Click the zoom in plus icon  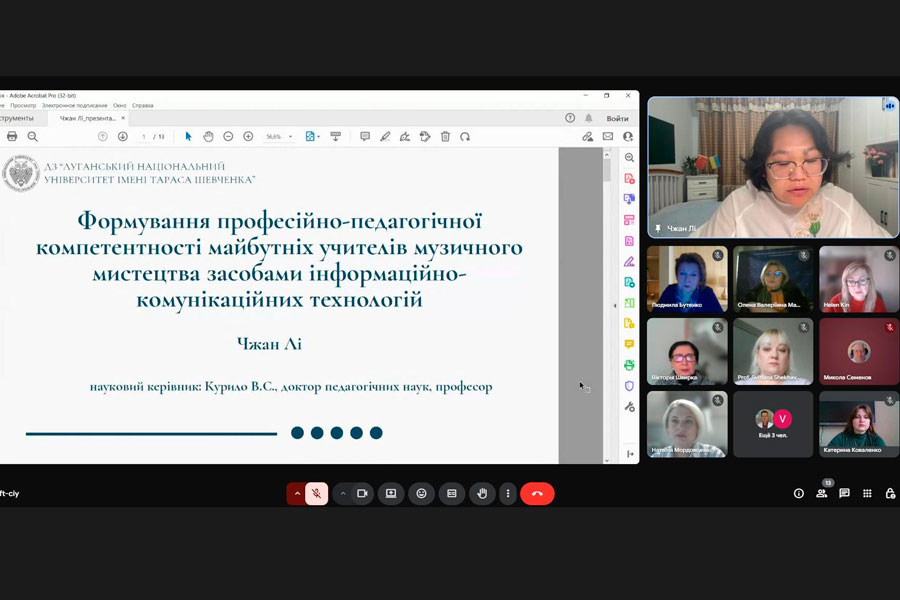[x=248, y=136]
